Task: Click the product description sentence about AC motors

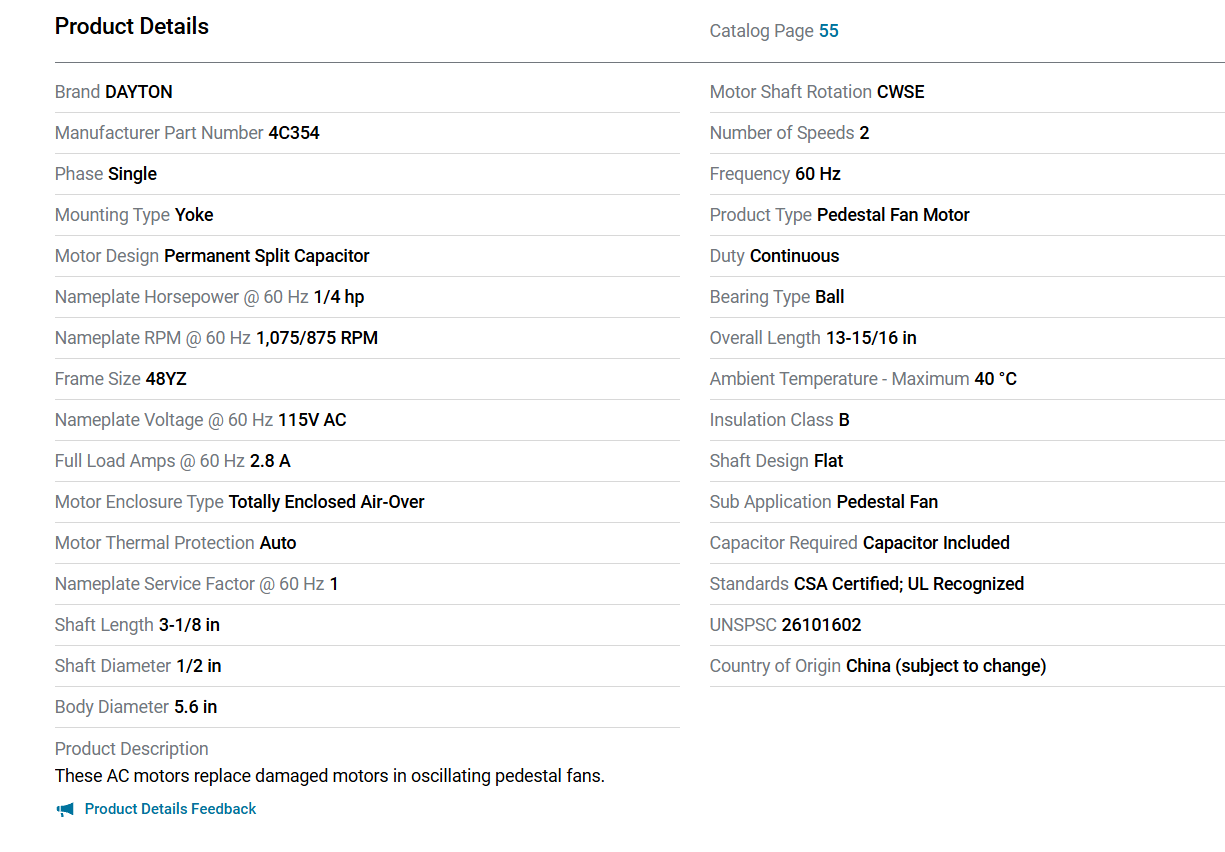Action: tap(330, 776)
